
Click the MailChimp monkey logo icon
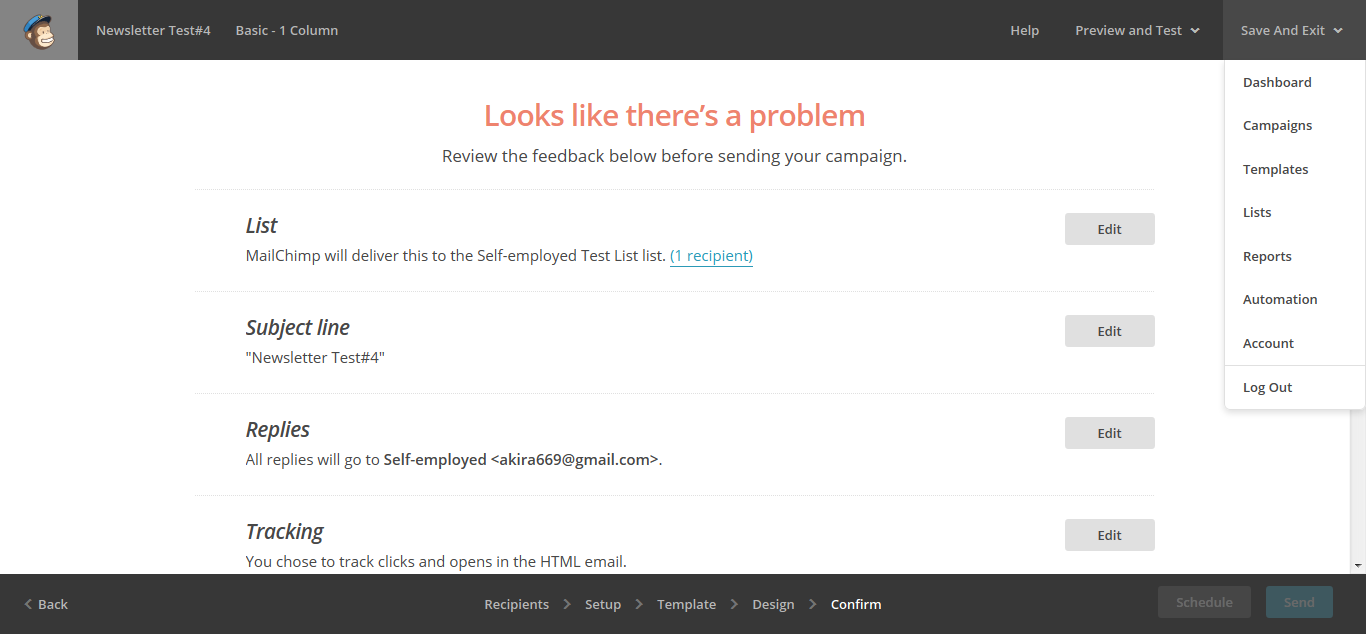click(39, 30)
